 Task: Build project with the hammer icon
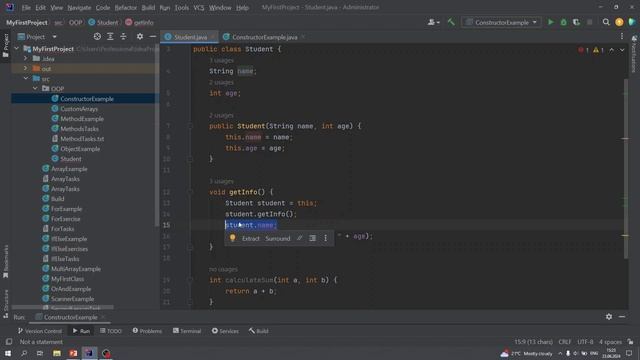(x=451, y=22)
